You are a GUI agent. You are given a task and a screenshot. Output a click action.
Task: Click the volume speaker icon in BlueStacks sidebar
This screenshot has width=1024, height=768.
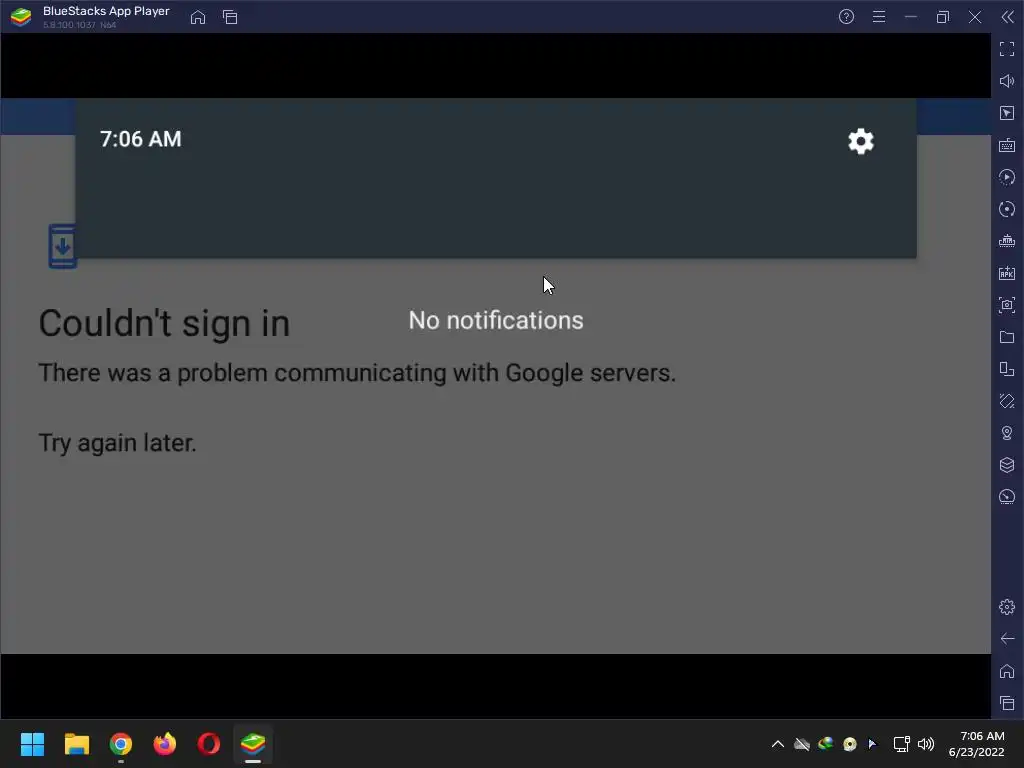point(1007,81)
